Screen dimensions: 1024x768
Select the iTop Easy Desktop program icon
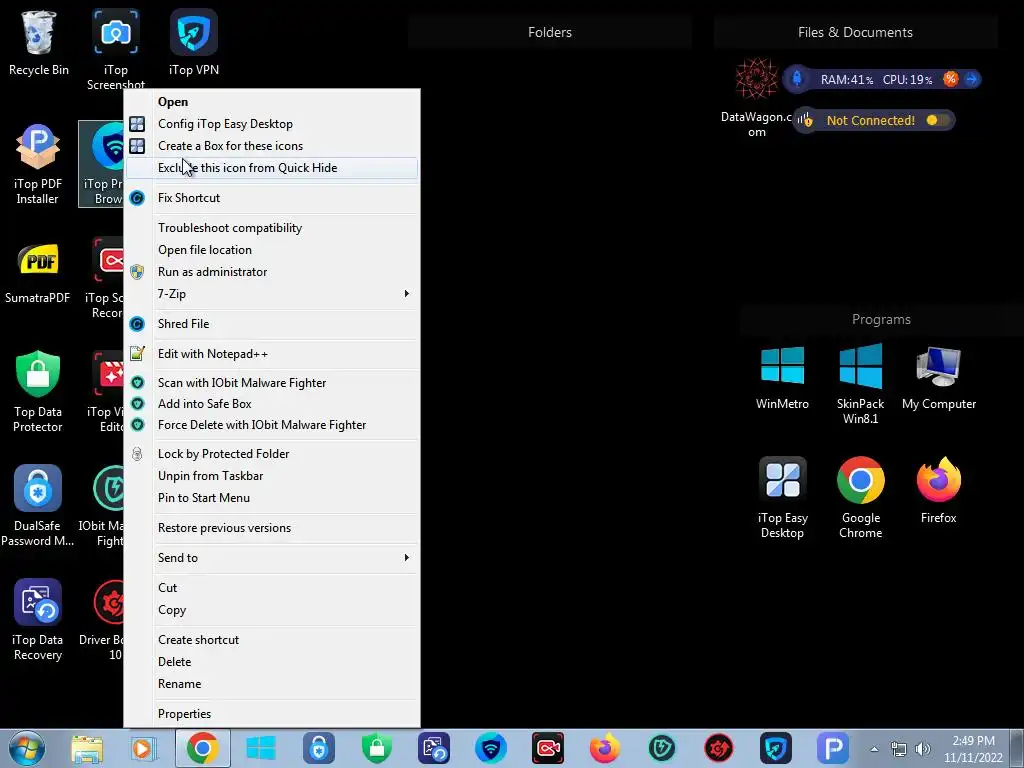[x=782, y=498]
